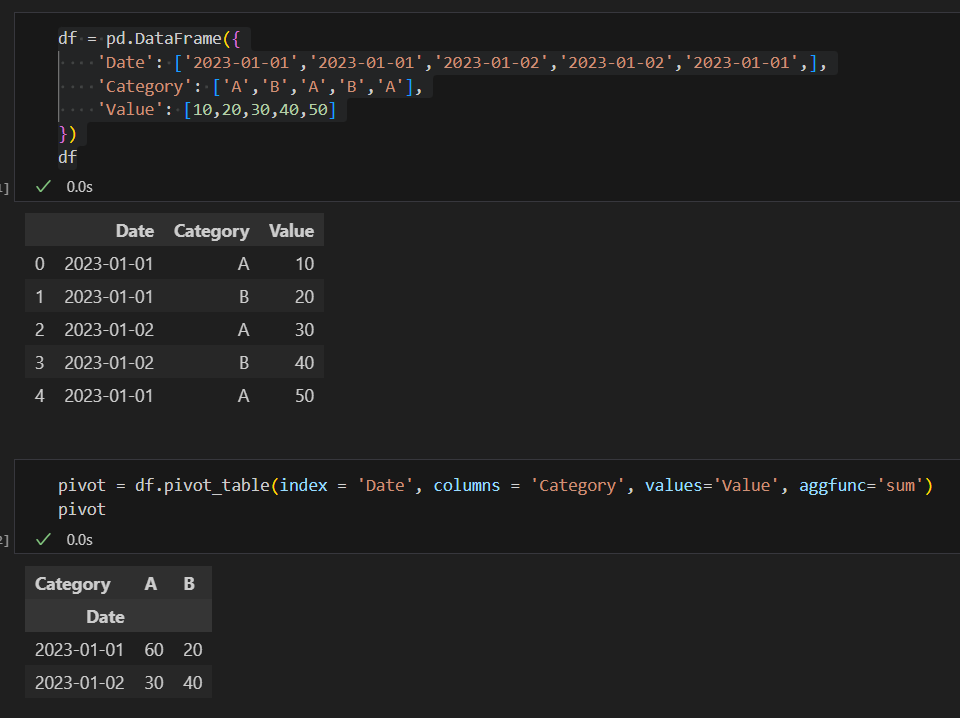Viewport: 960px width, 718px height.
Task: Click the 'Value' column header in df output
Action: (x=291, y=231)
